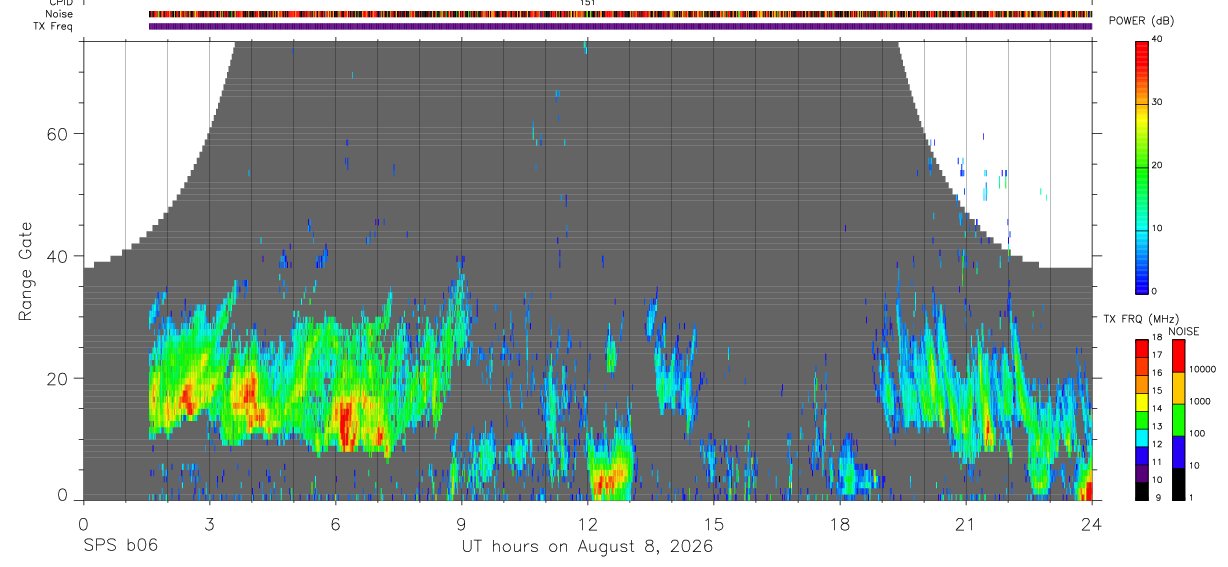Click the UT hours on August 8, 2026 title
The image size is (1228, 567).
[587, 546]
